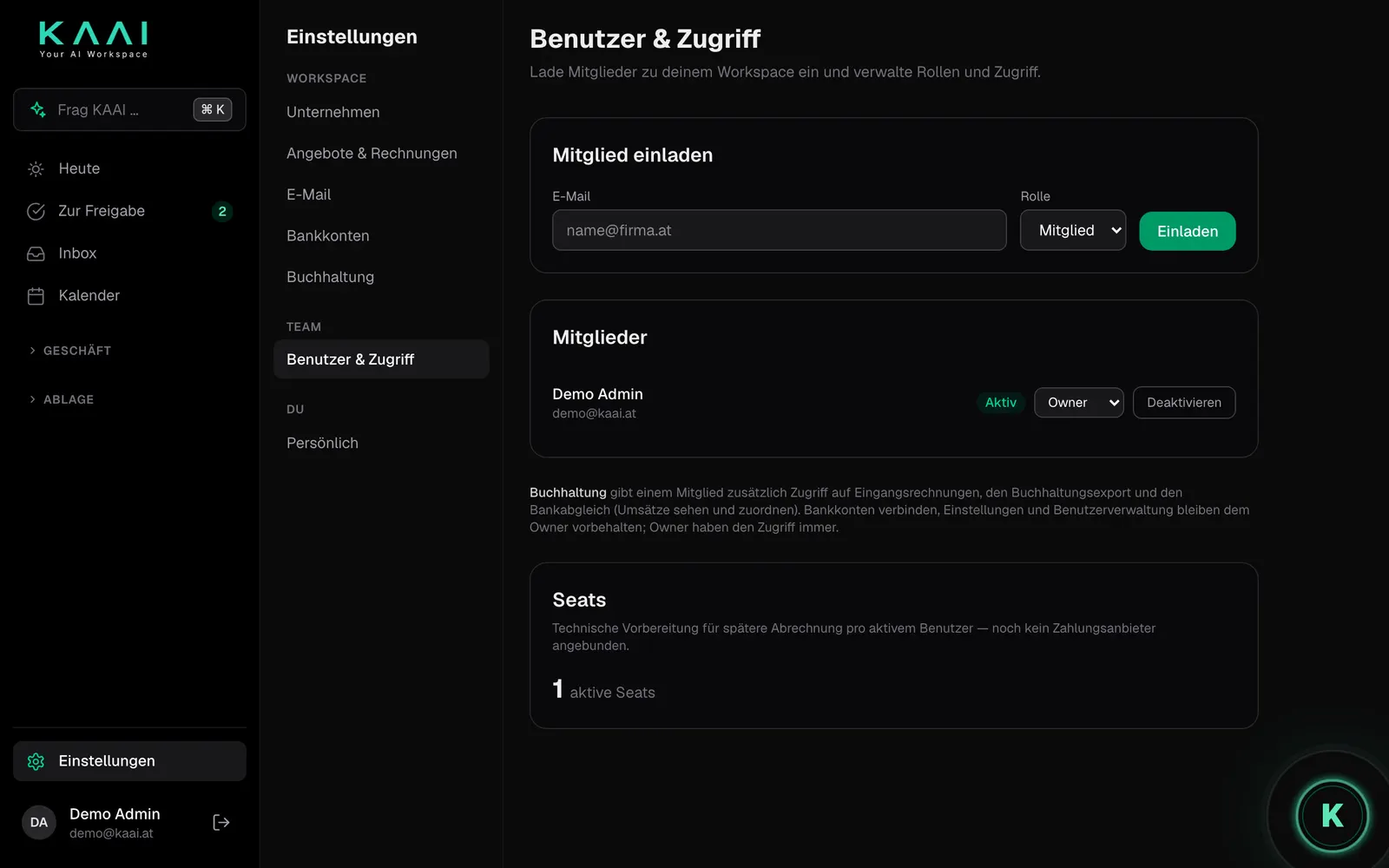The height and width of the screenshot is (868, 1389).
Task: Click the sun icon next to Heute
Action: 36,169
